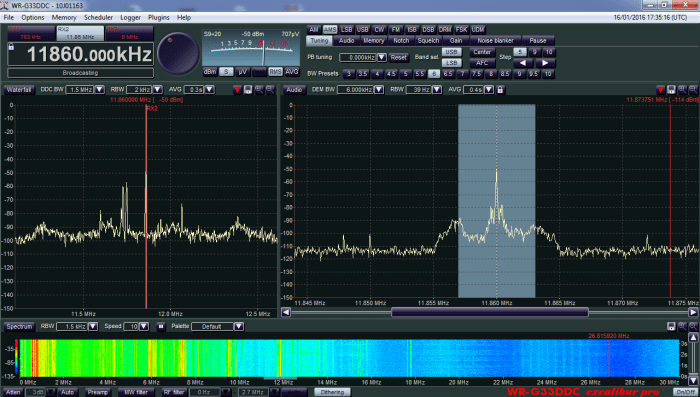Open DDC BW 1.5 MHz dropdown
Viewport: 700px width, 397px height.
[100, 90]
